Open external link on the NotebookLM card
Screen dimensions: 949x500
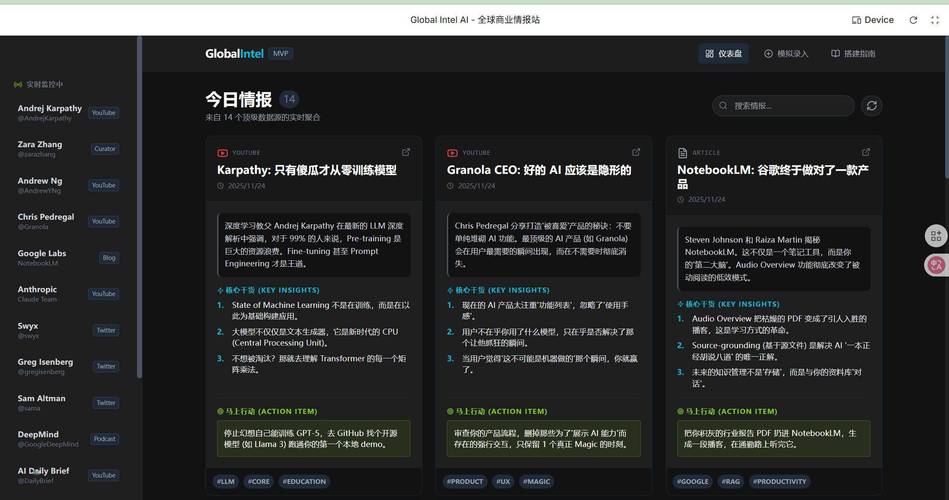(x=865, y=152)
